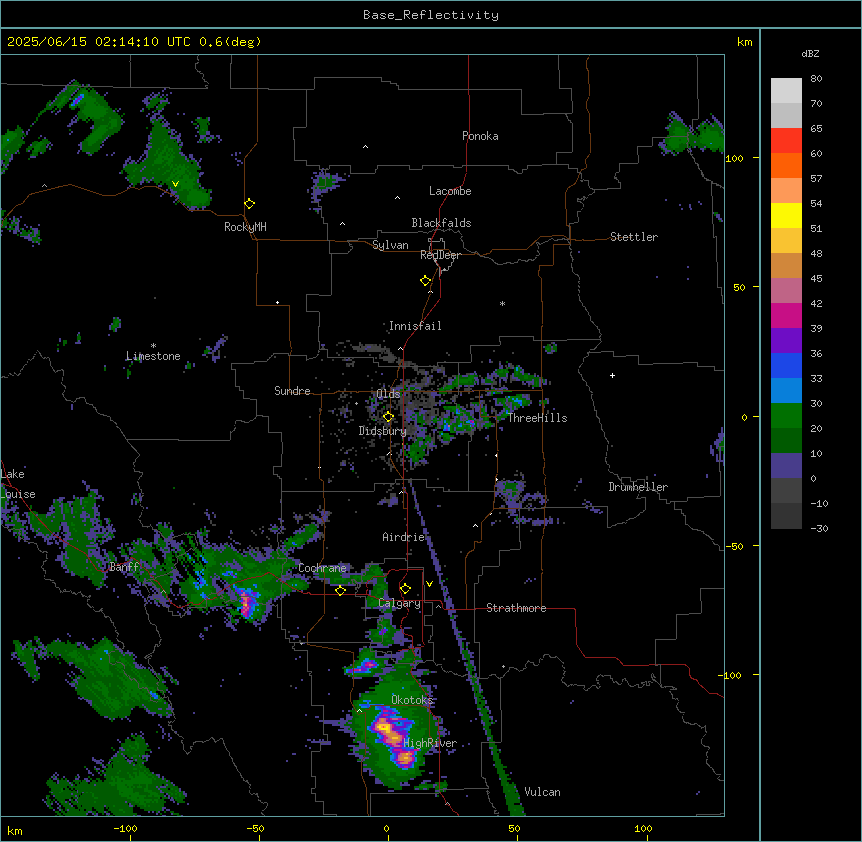The width and height of the screenshot is (862, 842).
Task: Click the Calgary label
Action: pos(400,603)
